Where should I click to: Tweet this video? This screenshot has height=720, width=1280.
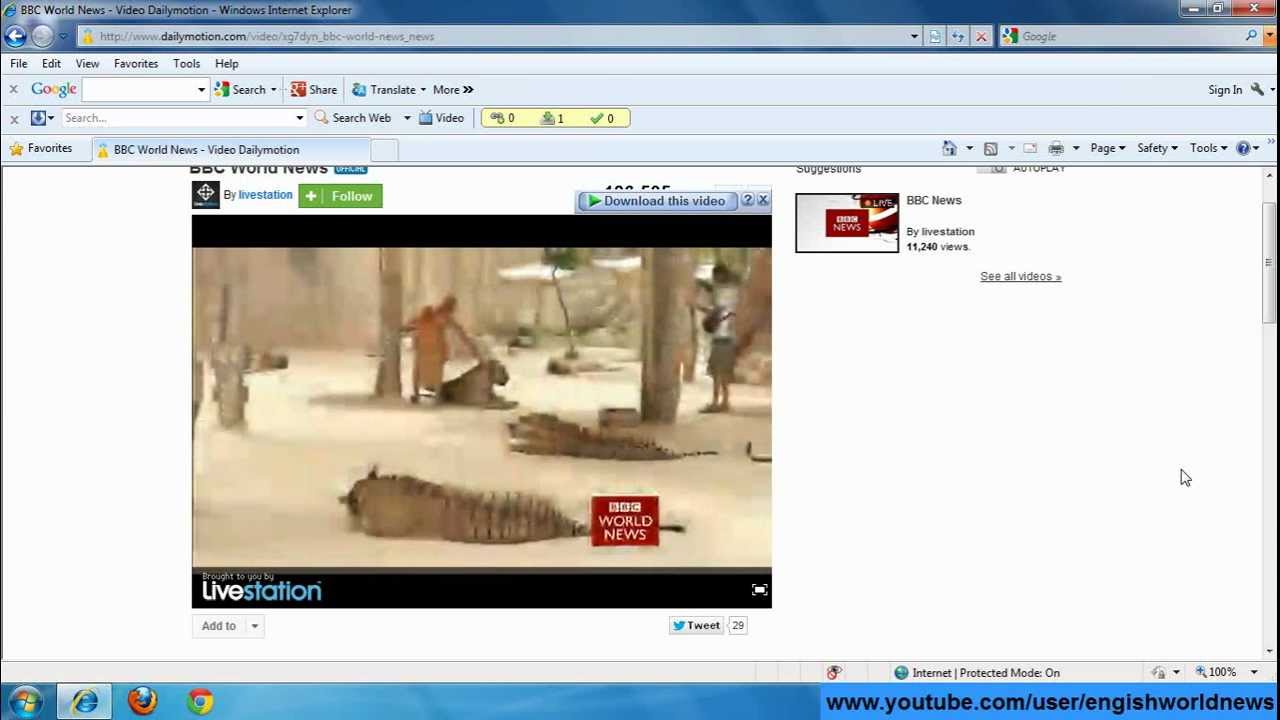pos(696,626)
